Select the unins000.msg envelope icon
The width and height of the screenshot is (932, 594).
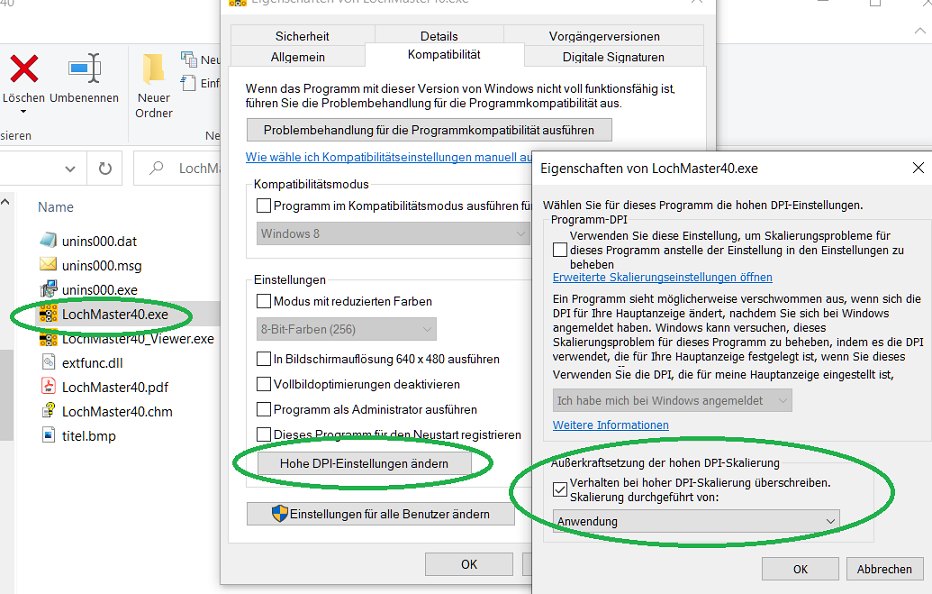48,264
